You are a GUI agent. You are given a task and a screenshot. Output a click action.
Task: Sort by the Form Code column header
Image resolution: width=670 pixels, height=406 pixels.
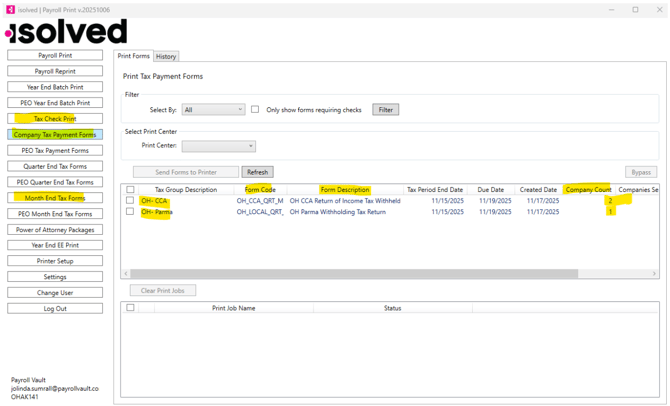260,190
